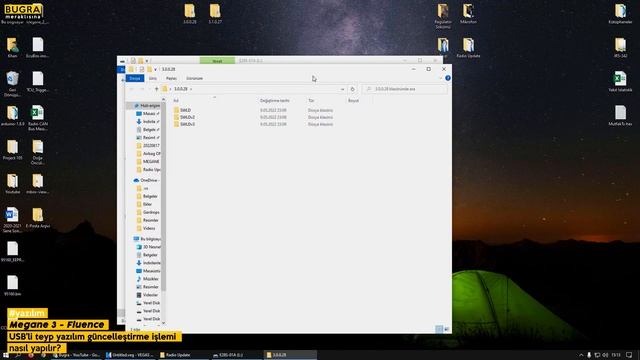Select the SWLD folder

click(x=182, y=110)
